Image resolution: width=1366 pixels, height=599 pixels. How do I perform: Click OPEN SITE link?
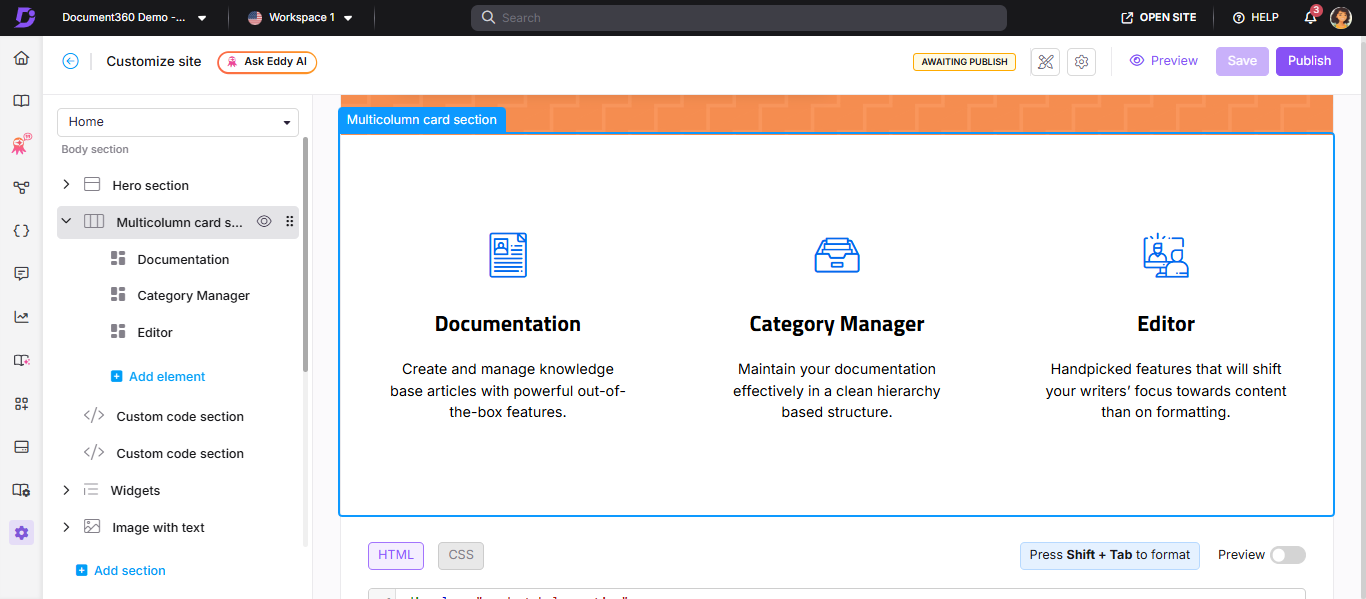point(1159,18)
